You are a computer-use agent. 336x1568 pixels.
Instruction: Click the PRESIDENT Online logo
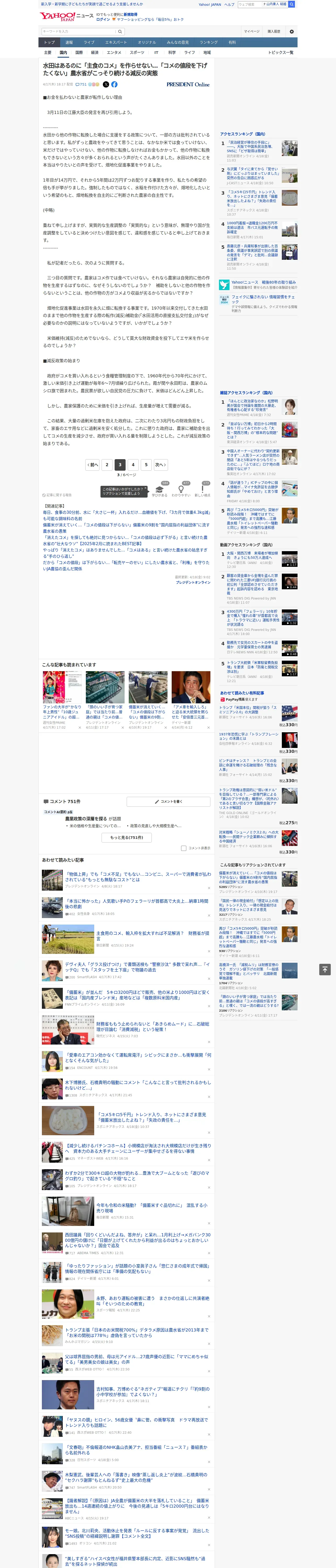(188, 85)
